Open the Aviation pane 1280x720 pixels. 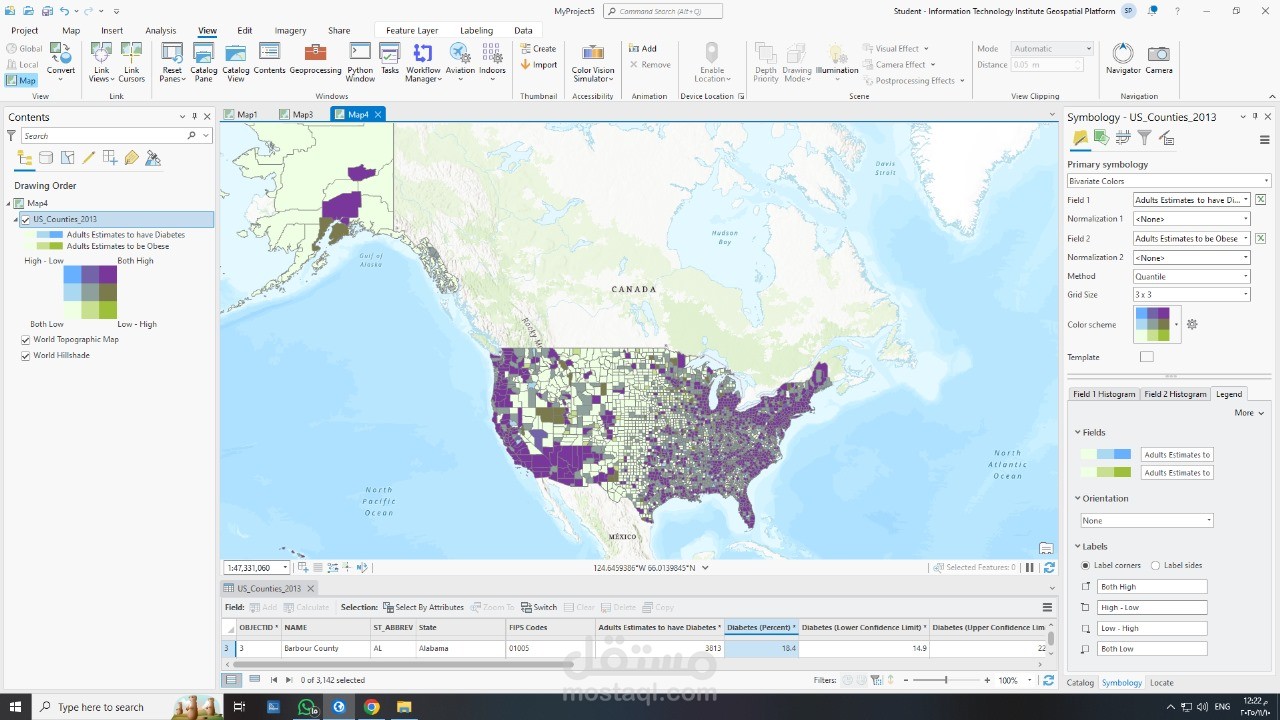click(x=460, y=61)
